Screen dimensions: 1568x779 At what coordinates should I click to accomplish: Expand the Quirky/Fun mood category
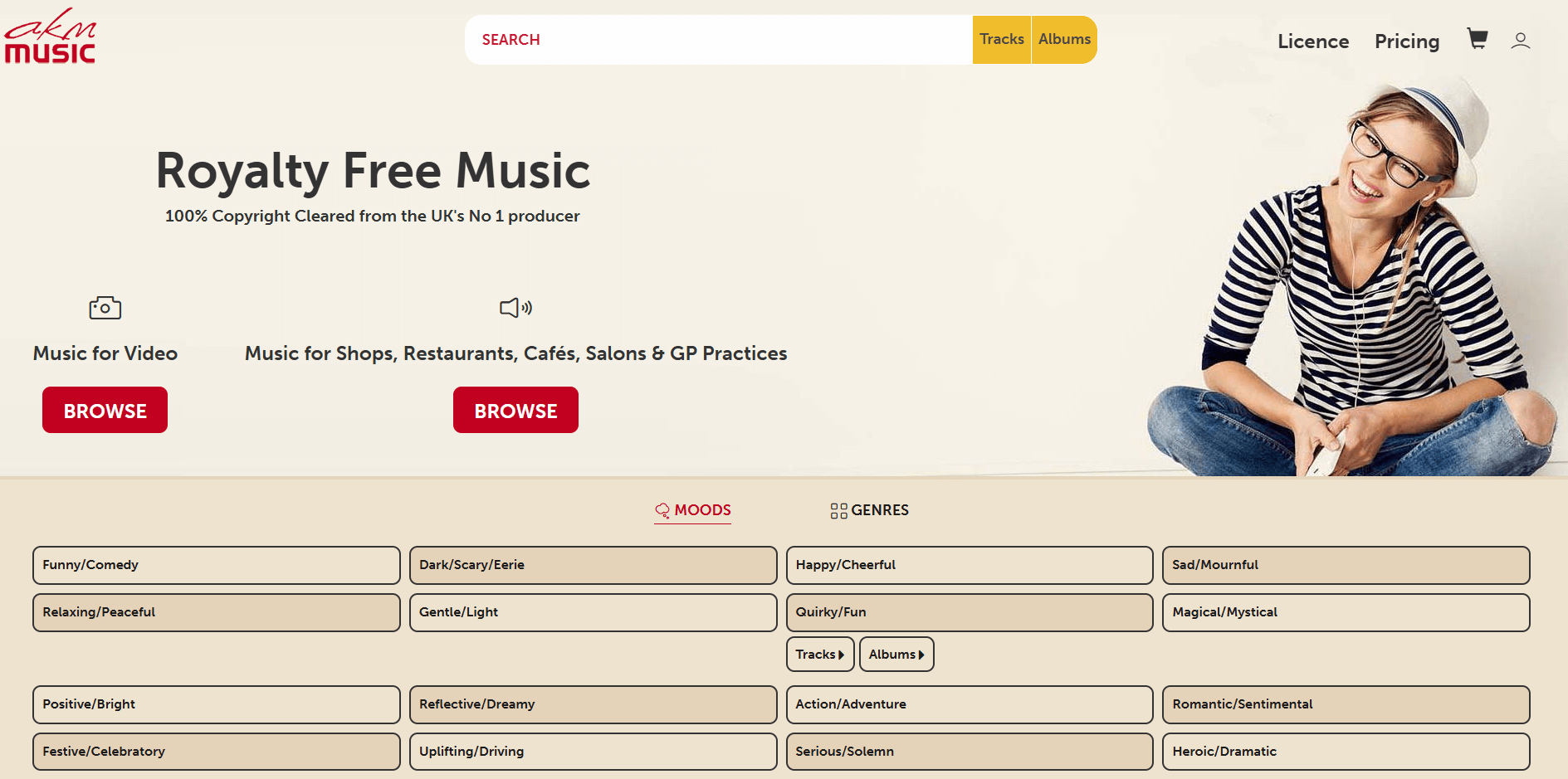point(969,612)
